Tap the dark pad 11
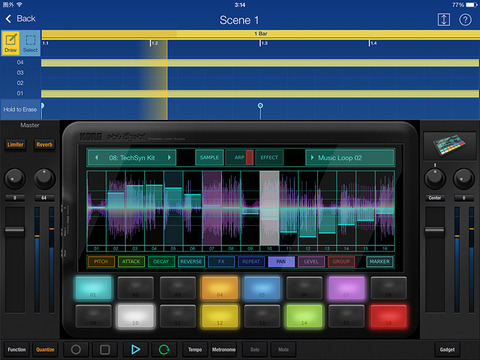This screenshot has height=360, width=480. pos(178,316)
